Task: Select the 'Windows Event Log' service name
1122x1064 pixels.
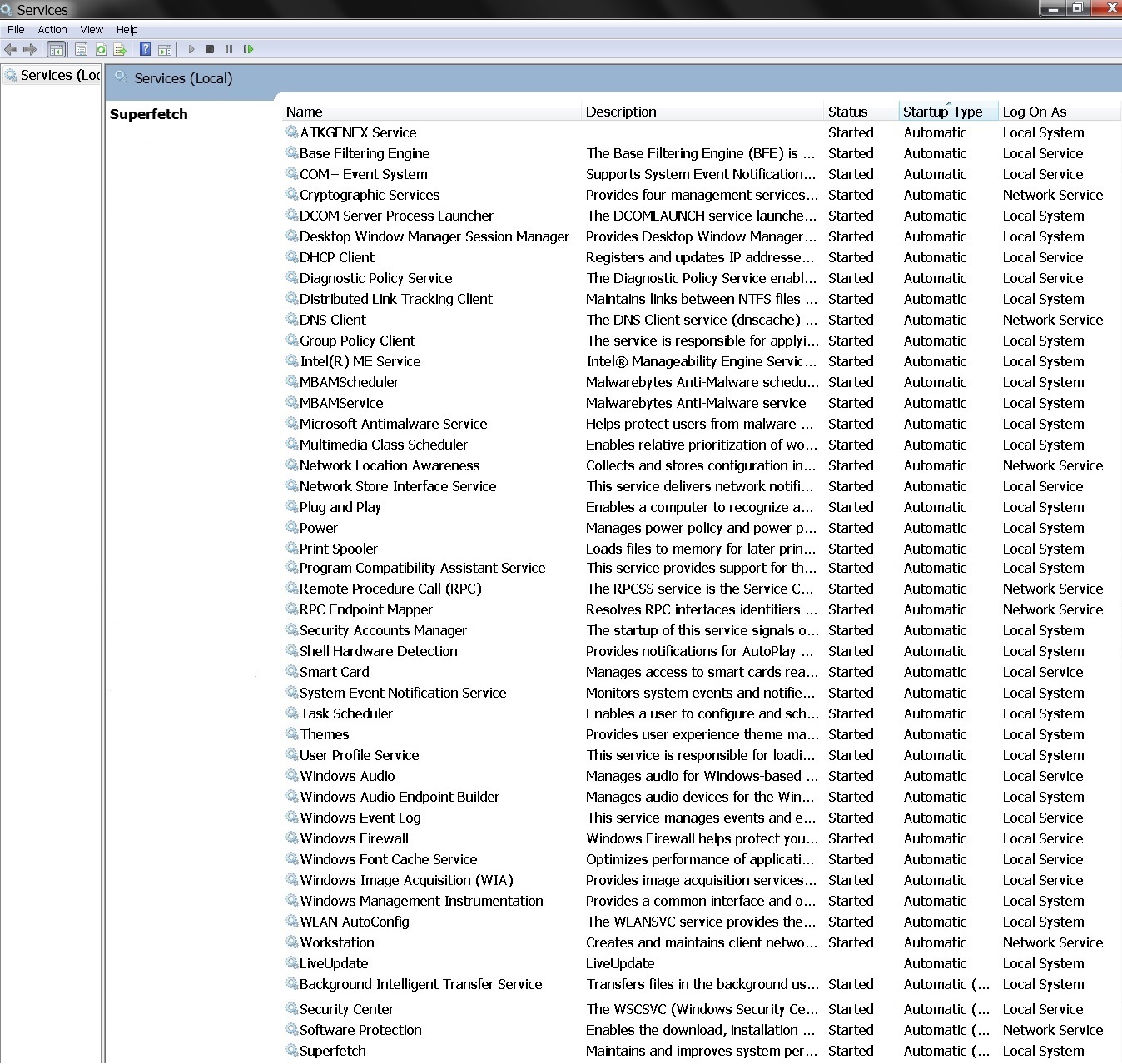Action: 360,818
